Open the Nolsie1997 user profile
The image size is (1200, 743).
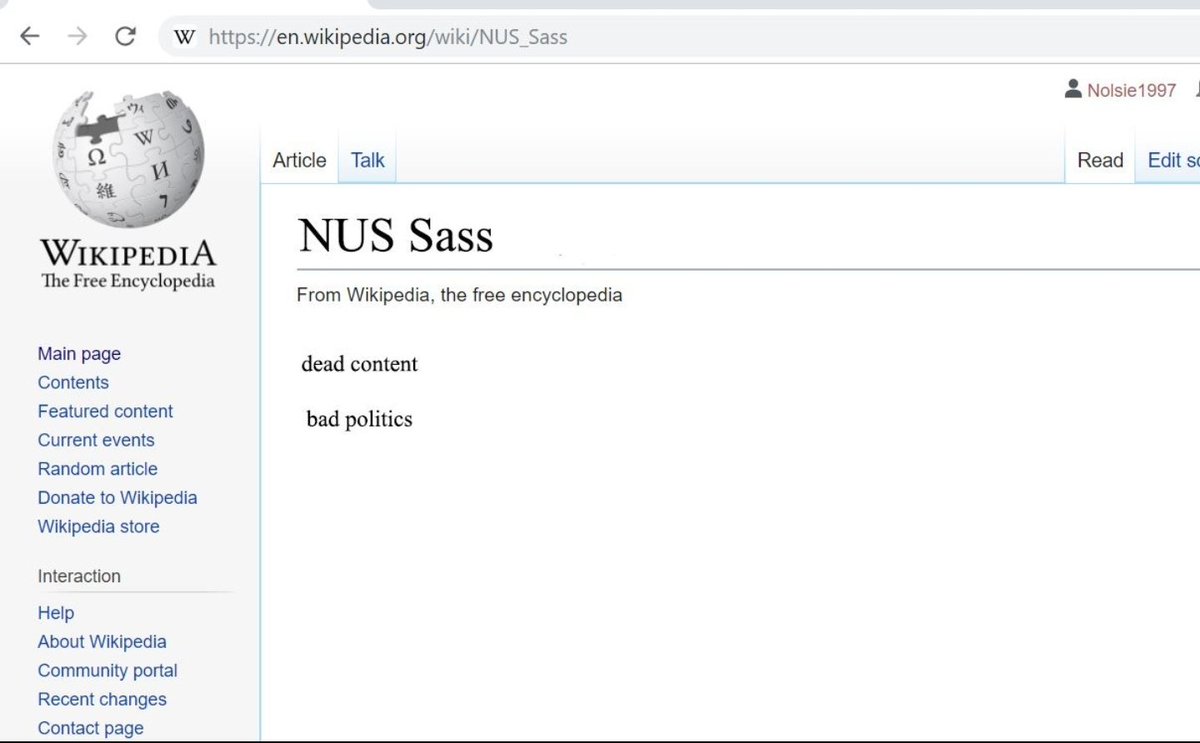[x=1130, y=89]
